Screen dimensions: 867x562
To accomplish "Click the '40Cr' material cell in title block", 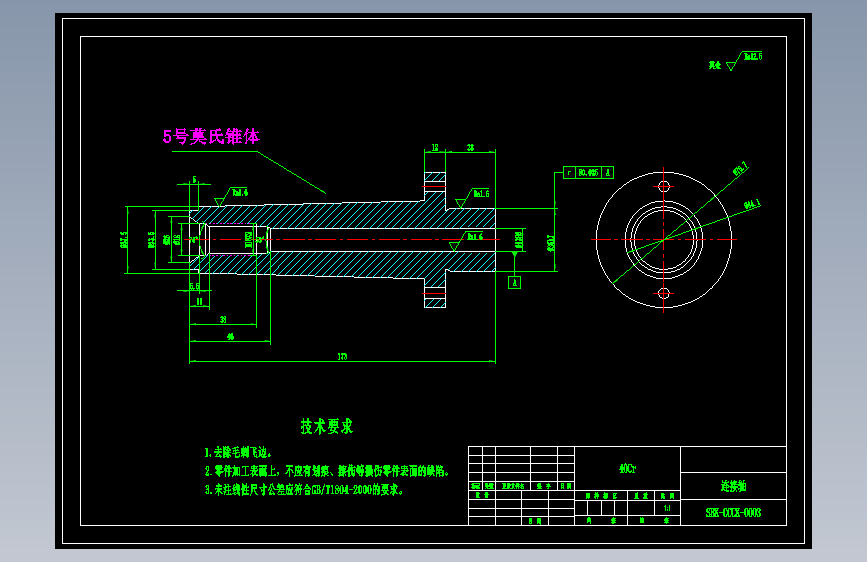I will point(628,469).
